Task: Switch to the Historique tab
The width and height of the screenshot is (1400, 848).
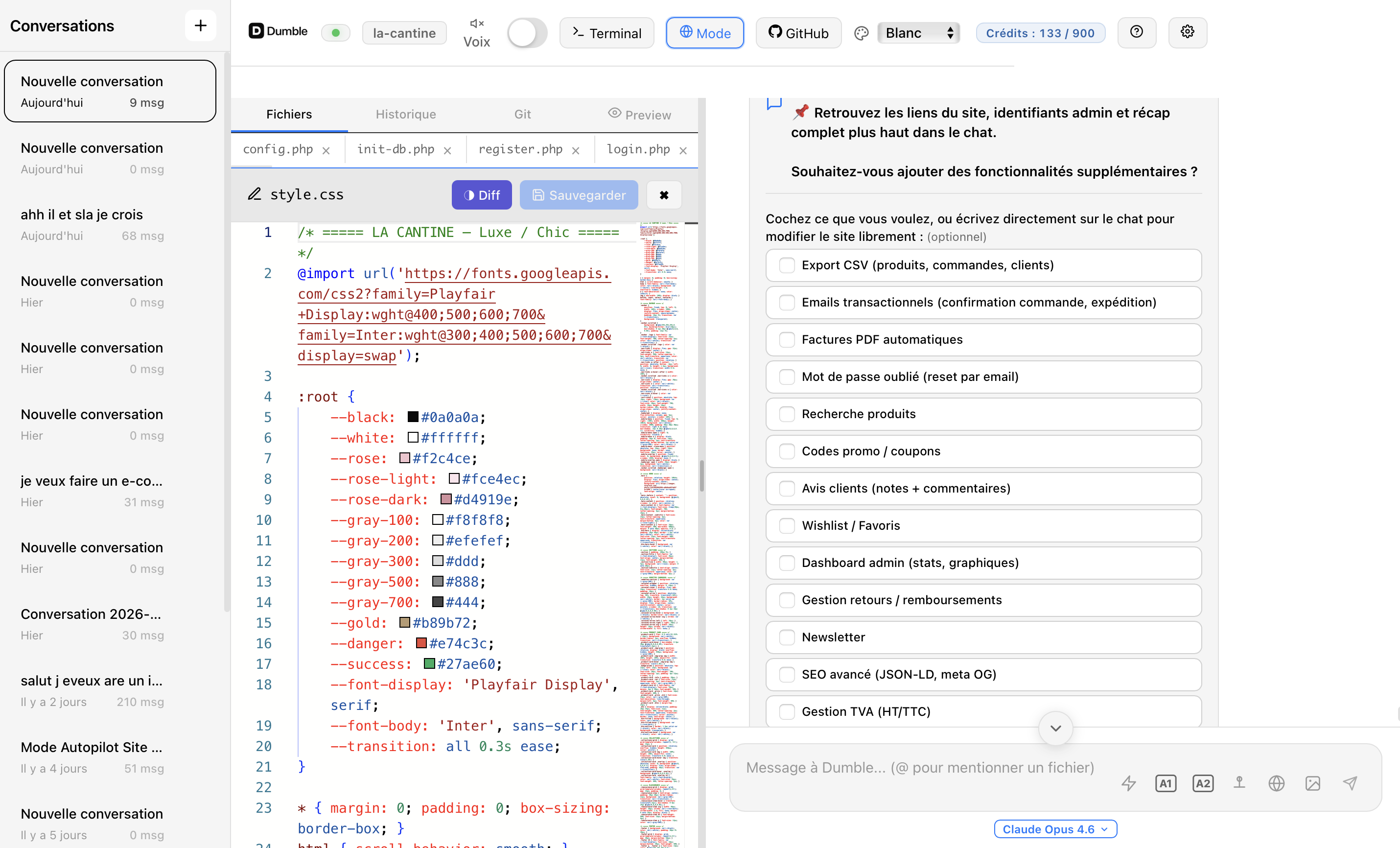Action: point(405,114)
